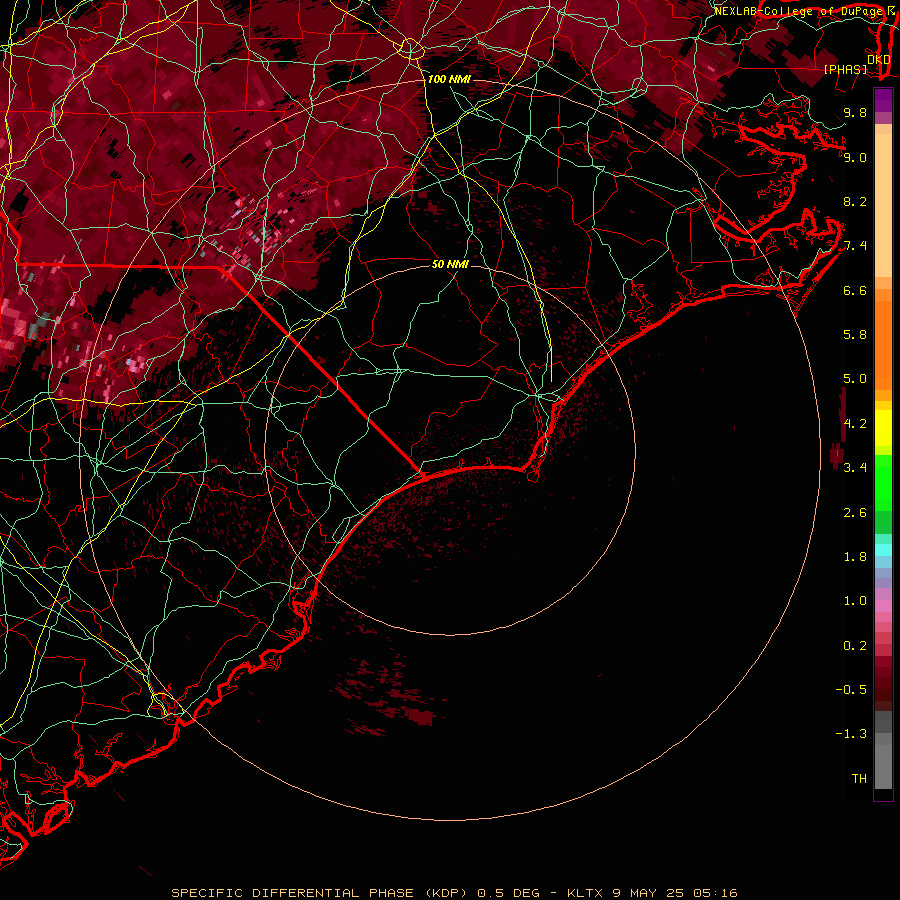Click the '3.4' scale value

coord(855,467)
